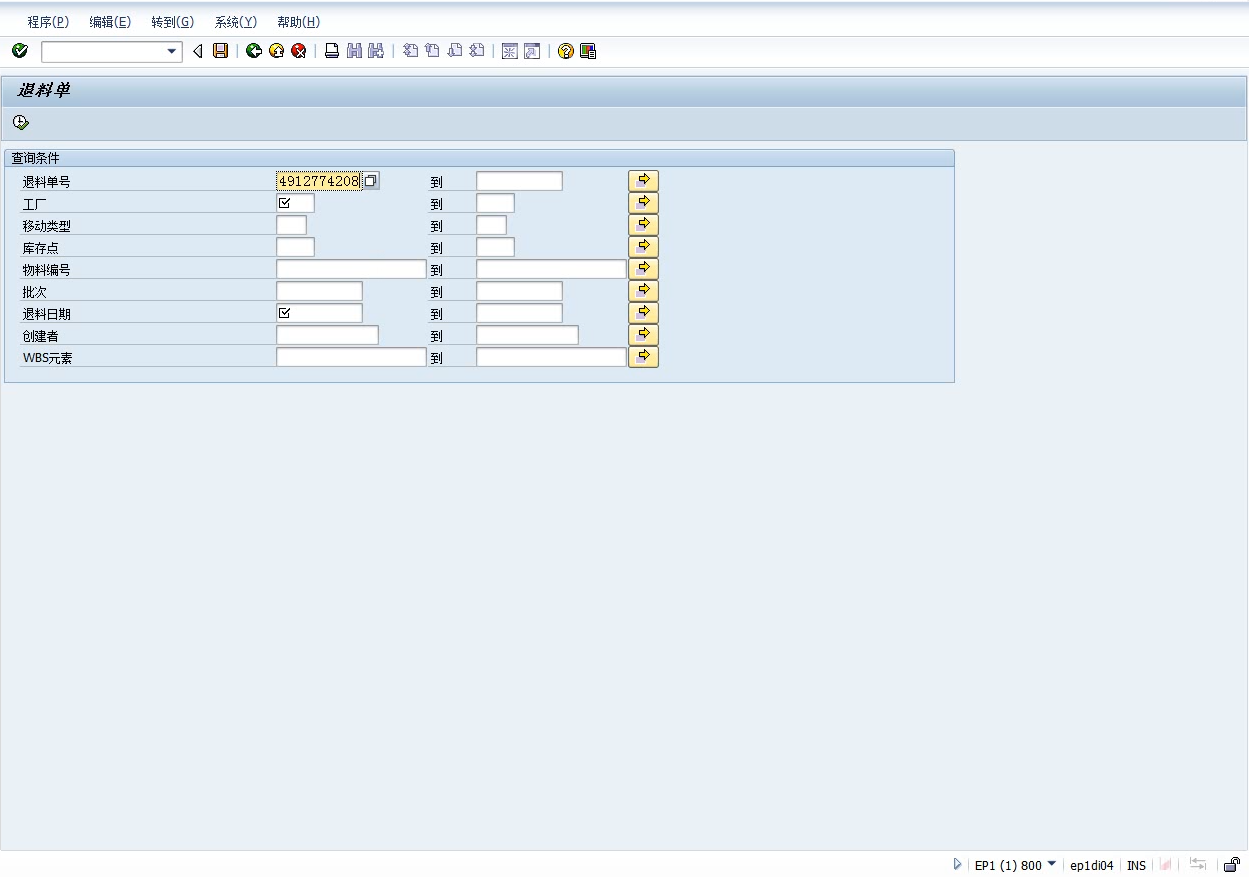Open the command field dropdown arrow
Image resolution: width=1249 pixels, height=877 pixels.
click(x=171, y=51)
